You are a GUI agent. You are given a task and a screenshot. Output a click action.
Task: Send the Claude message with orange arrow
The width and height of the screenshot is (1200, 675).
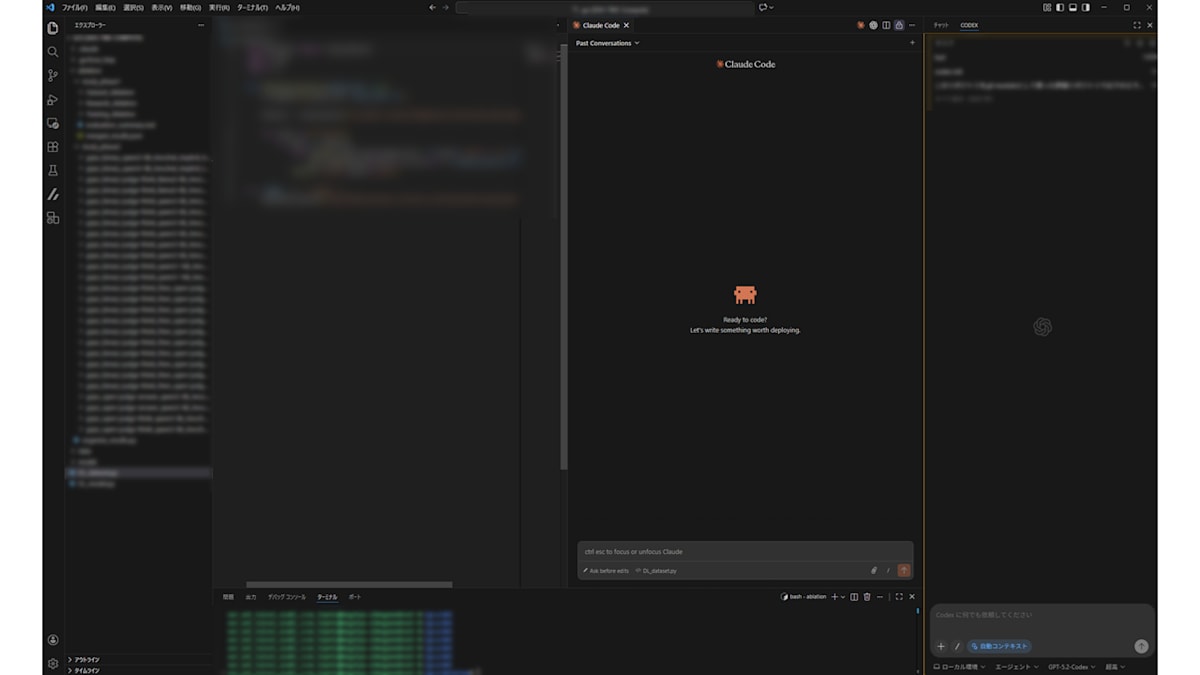[x=904, y=570]
